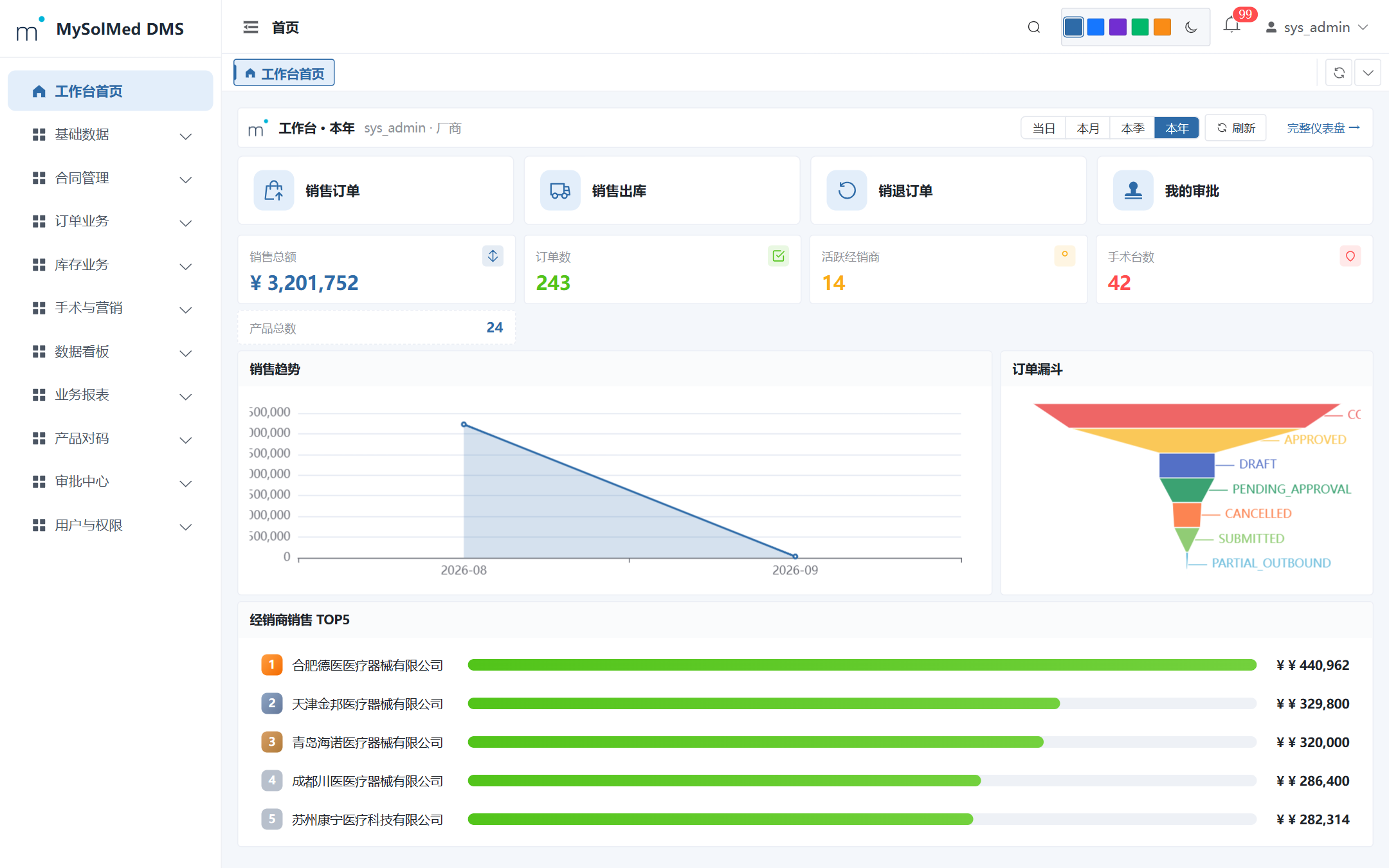Viewport: 1389px width, 868px height.
Task: Pick the purple theme color swatch
Action: pyautogui.click(x=1118, y=27)
